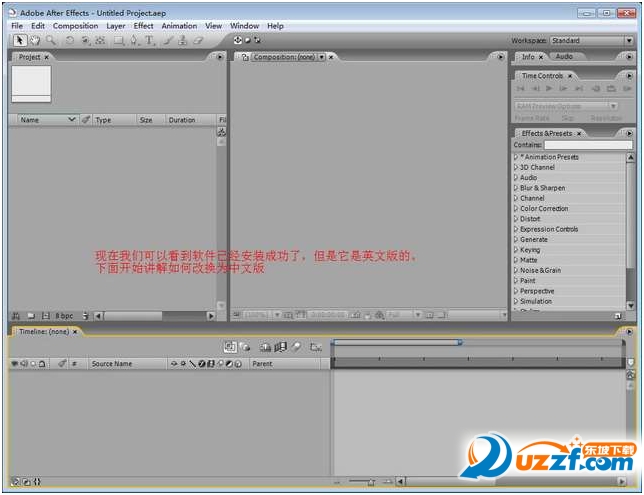Expand the Distort effects category
The width and height of the screenshot is (644, 495).
tap(516, 219)
